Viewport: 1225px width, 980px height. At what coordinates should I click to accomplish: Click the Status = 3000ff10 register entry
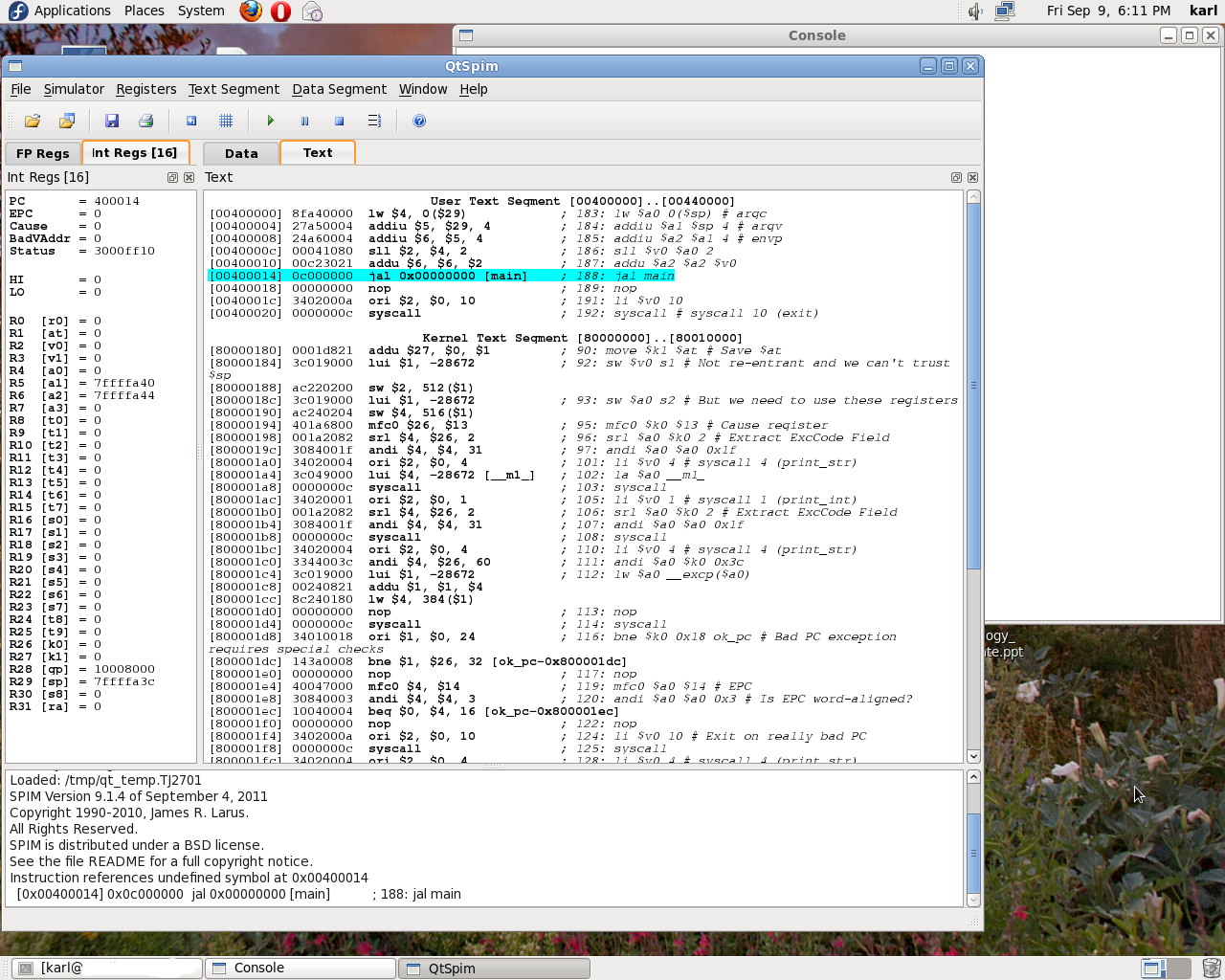81,251
